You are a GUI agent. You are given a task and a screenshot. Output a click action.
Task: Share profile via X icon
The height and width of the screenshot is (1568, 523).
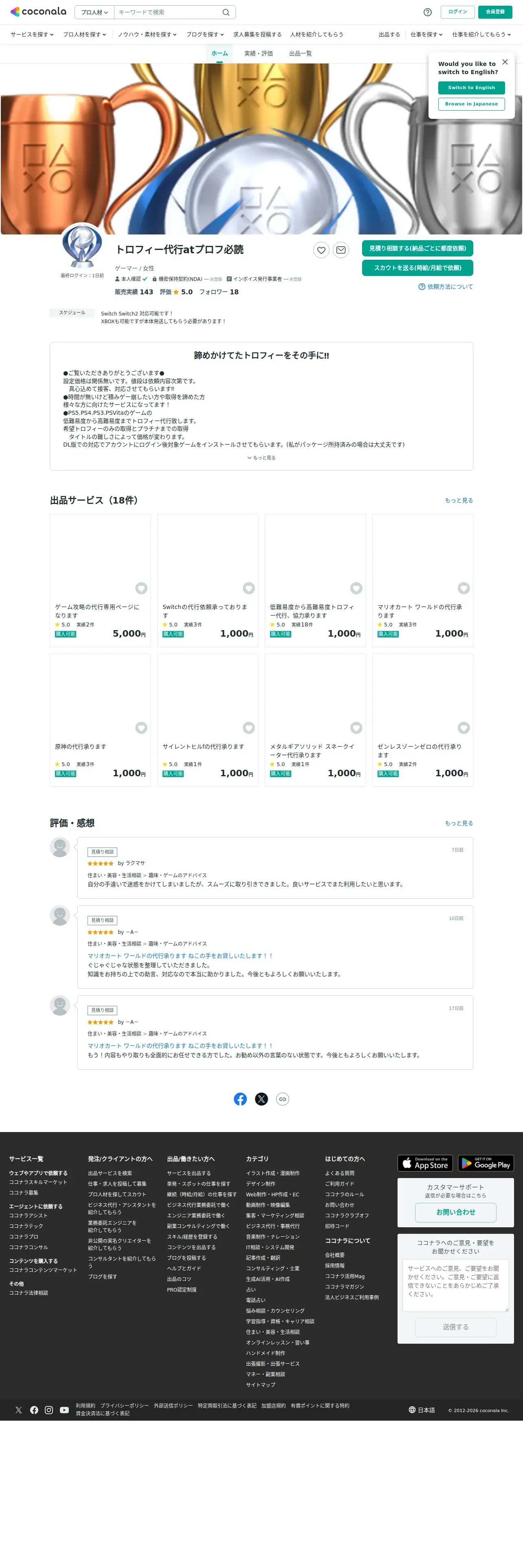[261, 1099]
